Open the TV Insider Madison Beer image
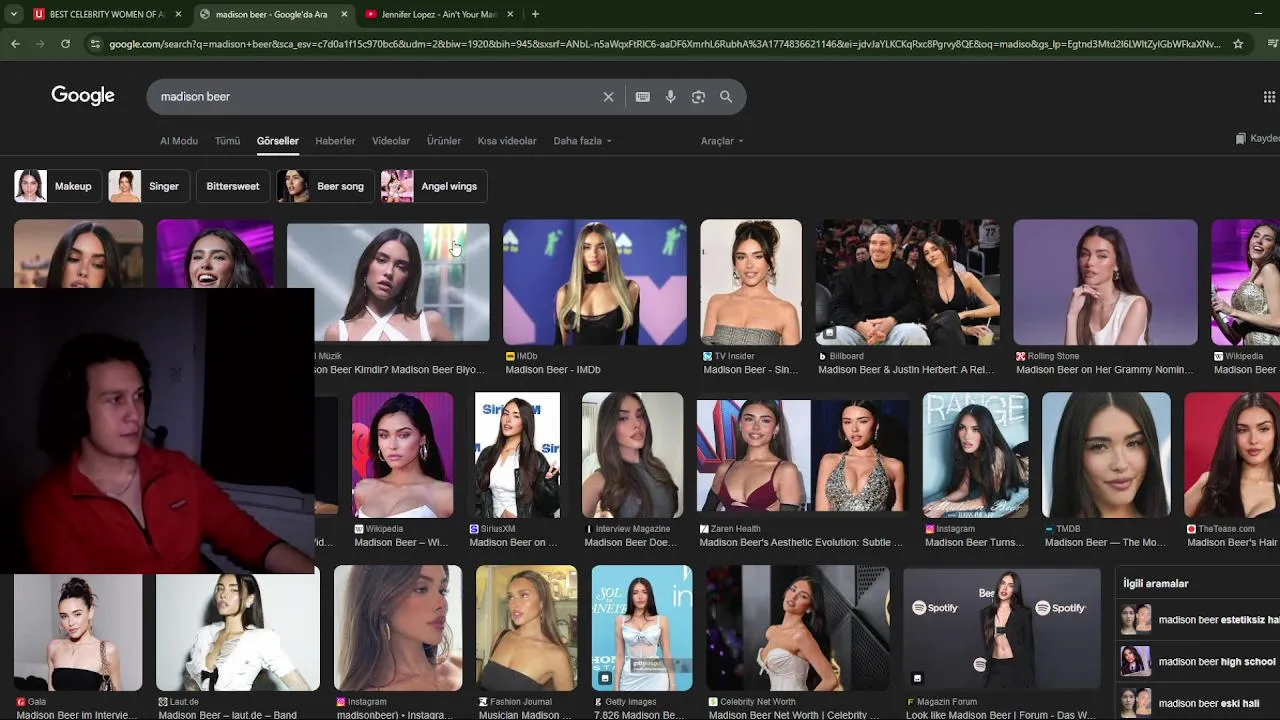1280x720 pixels. pyautogui.click(x=751, y=282)
